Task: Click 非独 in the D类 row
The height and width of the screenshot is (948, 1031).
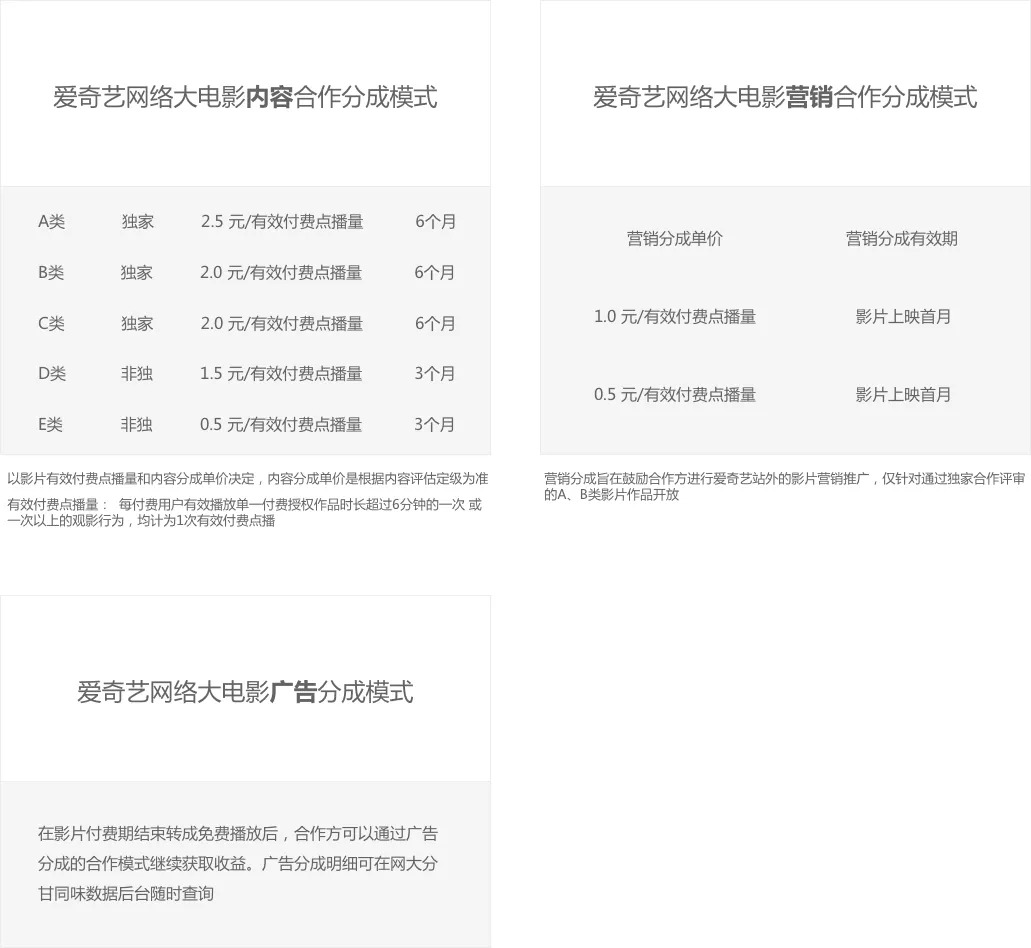Action: click(137, 373)
